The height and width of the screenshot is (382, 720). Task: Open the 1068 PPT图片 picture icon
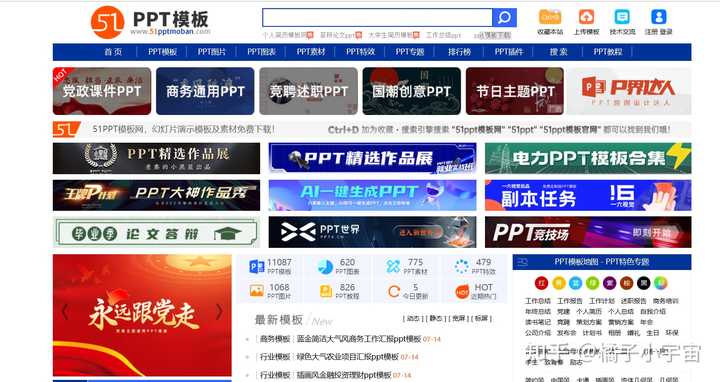256,291
